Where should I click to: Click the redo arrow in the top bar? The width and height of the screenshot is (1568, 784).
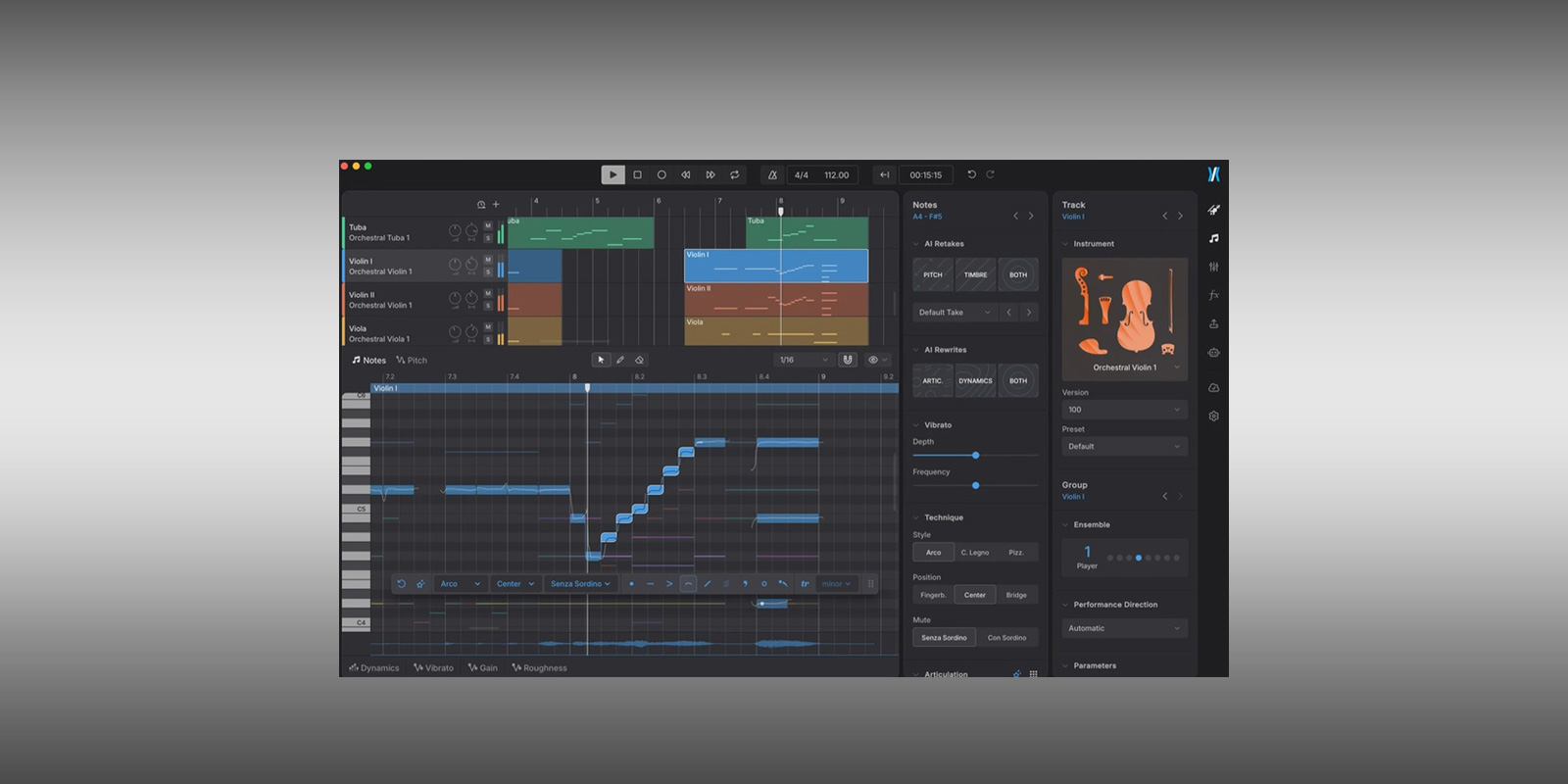pos(990,174)
